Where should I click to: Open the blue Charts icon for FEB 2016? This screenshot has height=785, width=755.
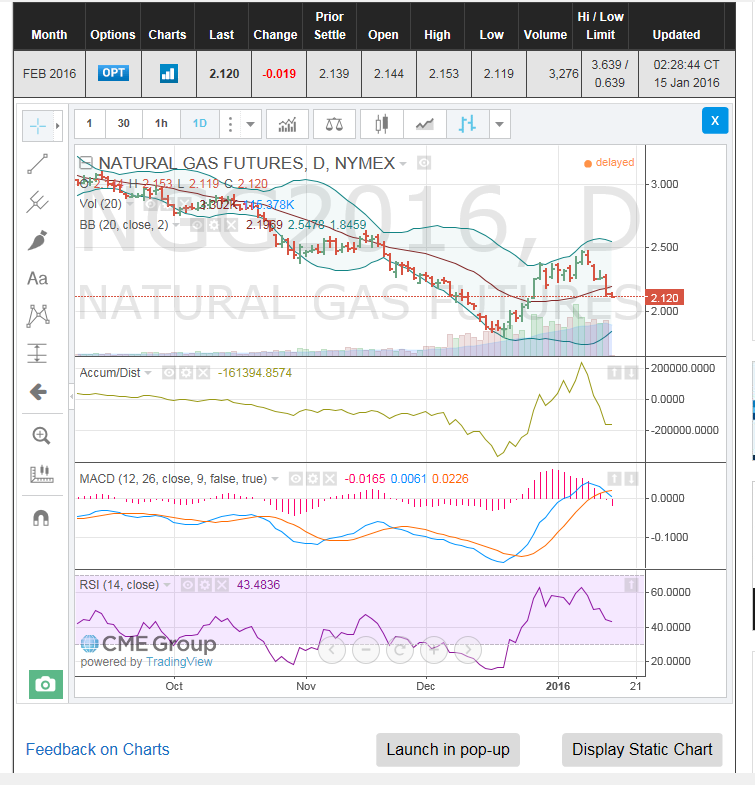click(167, 73)
